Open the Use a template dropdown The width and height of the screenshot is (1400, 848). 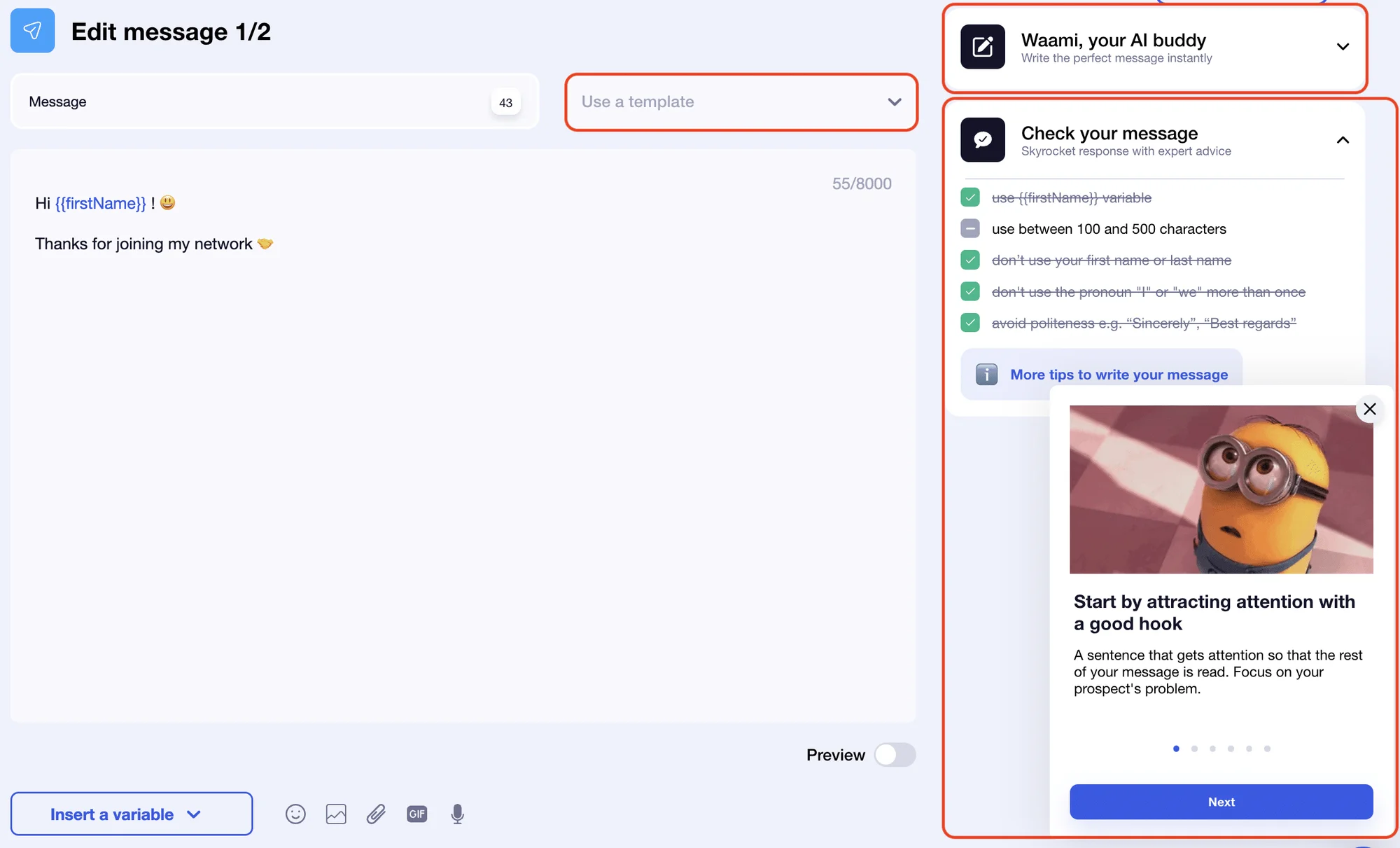point(741,102)
